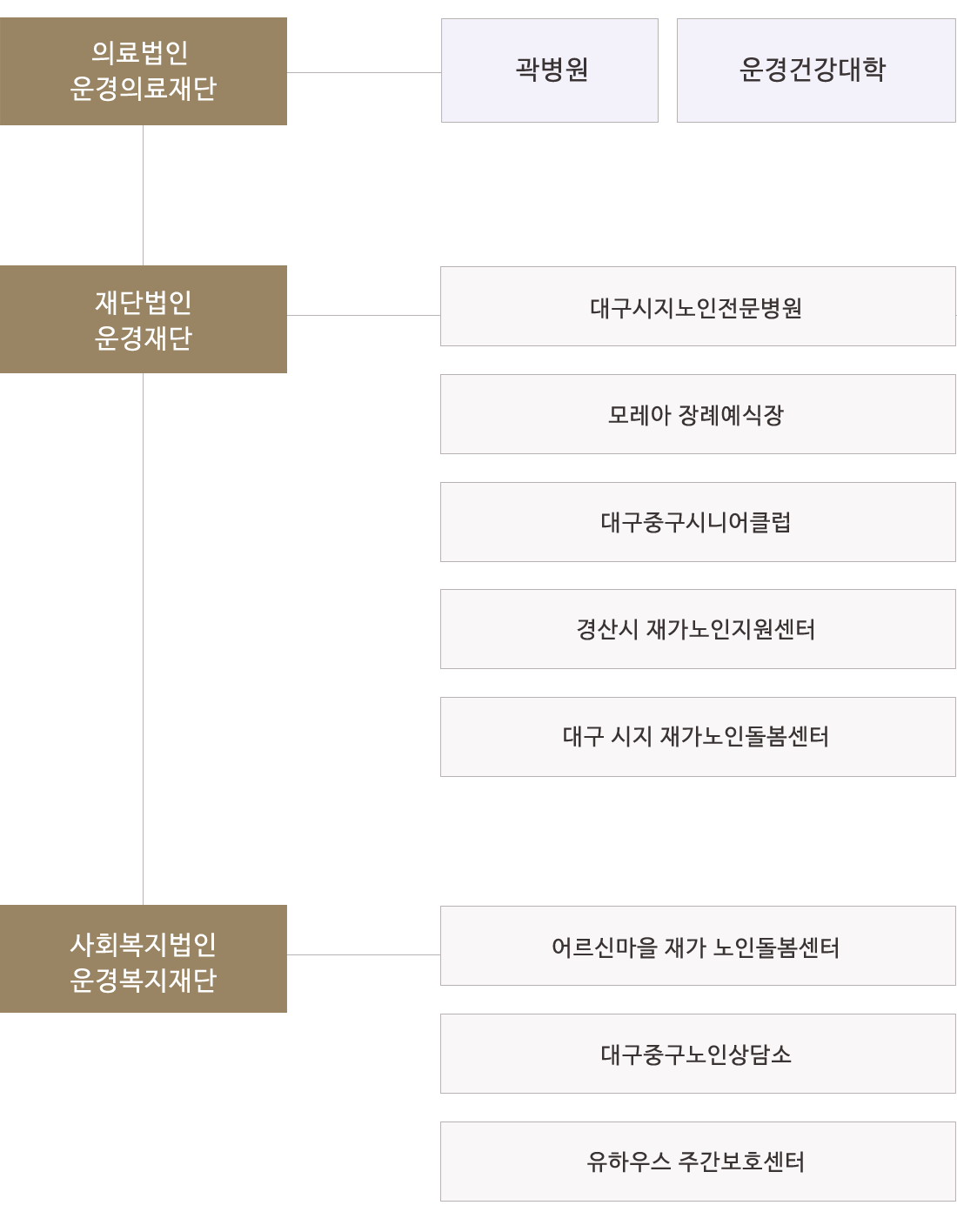Click the 운경재단 text in brown box
This screenshot has width=957, height=1232.
point(144,338)
